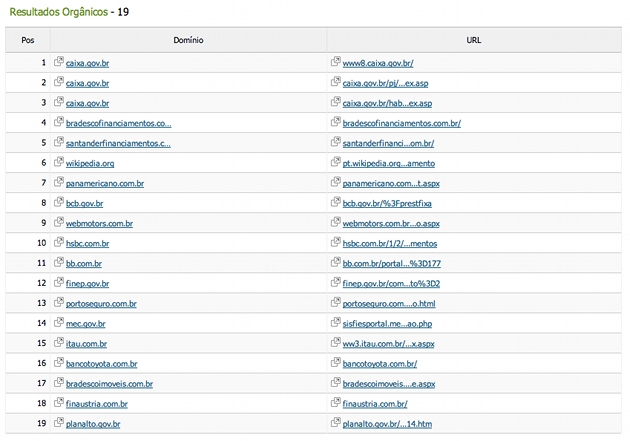Viewport: 630px width, 441px height.
Task: Open webmotors.com.br domain link
Action: point(99,224)
